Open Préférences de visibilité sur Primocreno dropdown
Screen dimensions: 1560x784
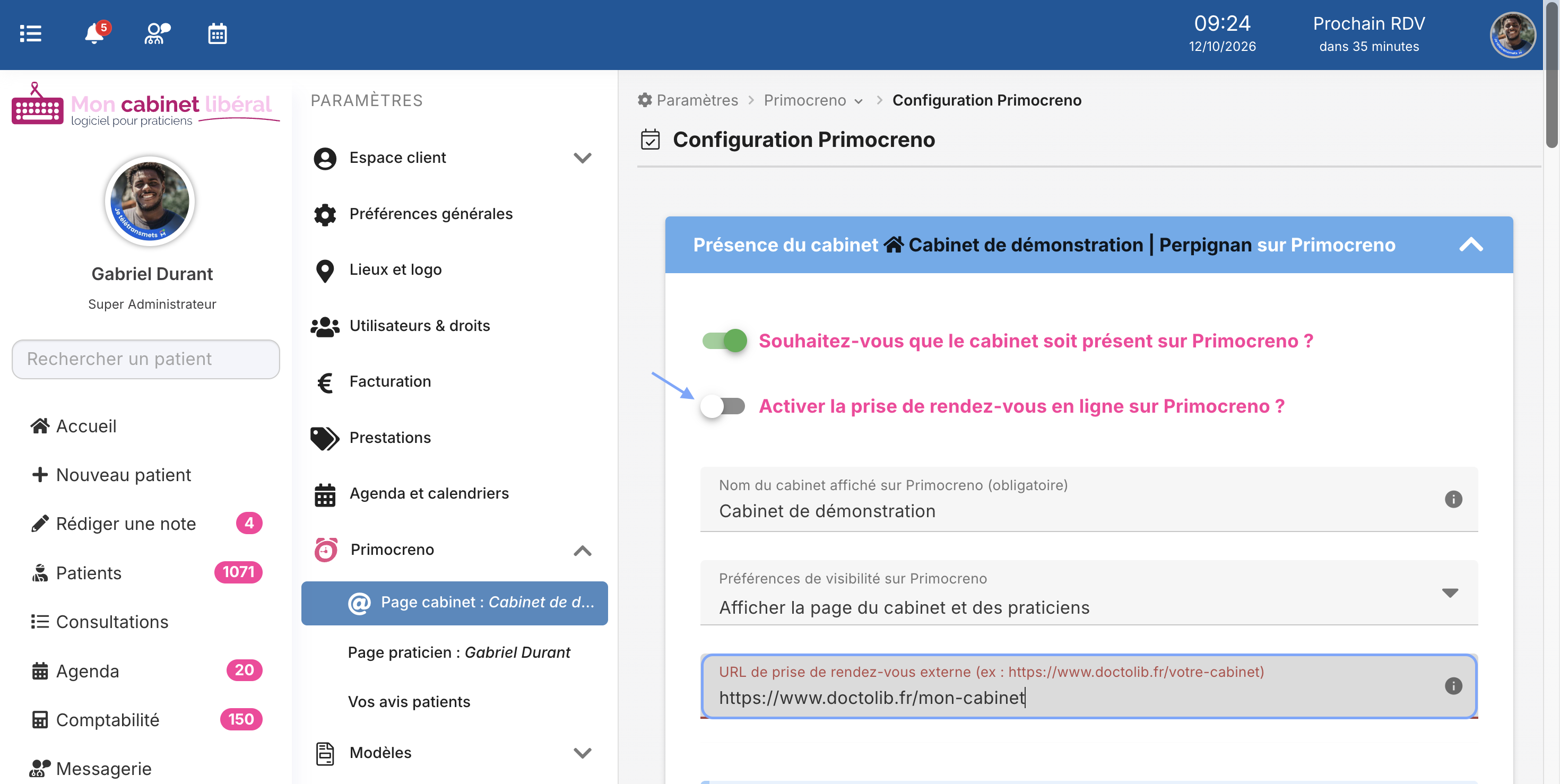point(1089,593)
